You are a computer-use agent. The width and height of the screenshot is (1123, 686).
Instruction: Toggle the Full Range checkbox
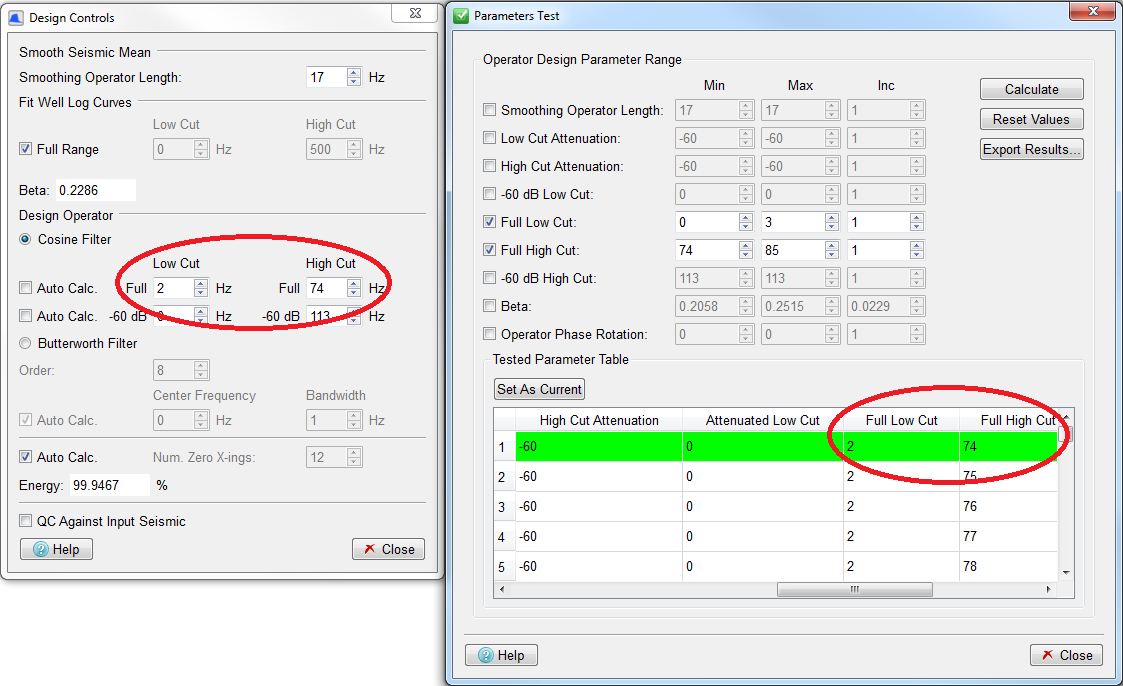click(x=26, y=149)
